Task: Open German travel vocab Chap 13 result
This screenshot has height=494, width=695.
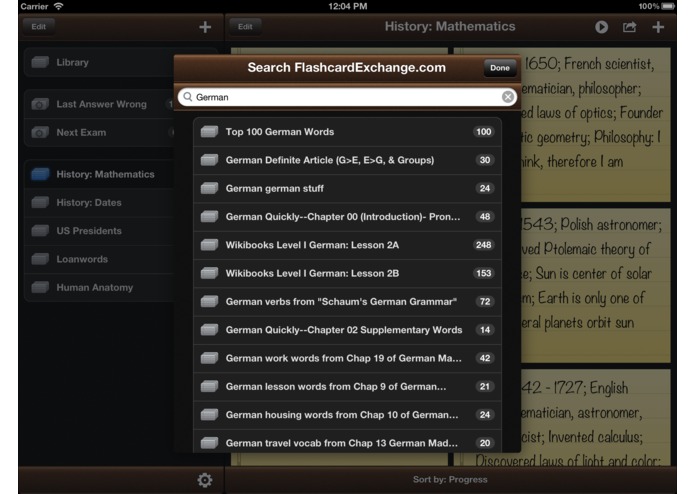Action: pos(348,441)
